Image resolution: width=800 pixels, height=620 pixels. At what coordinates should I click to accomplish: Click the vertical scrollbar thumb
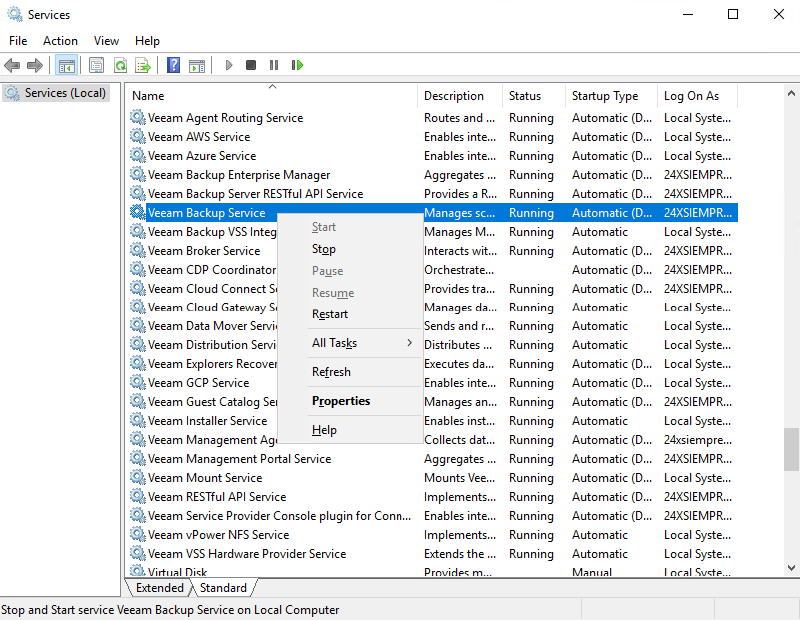pyautogui.click(x=791, y=449)
